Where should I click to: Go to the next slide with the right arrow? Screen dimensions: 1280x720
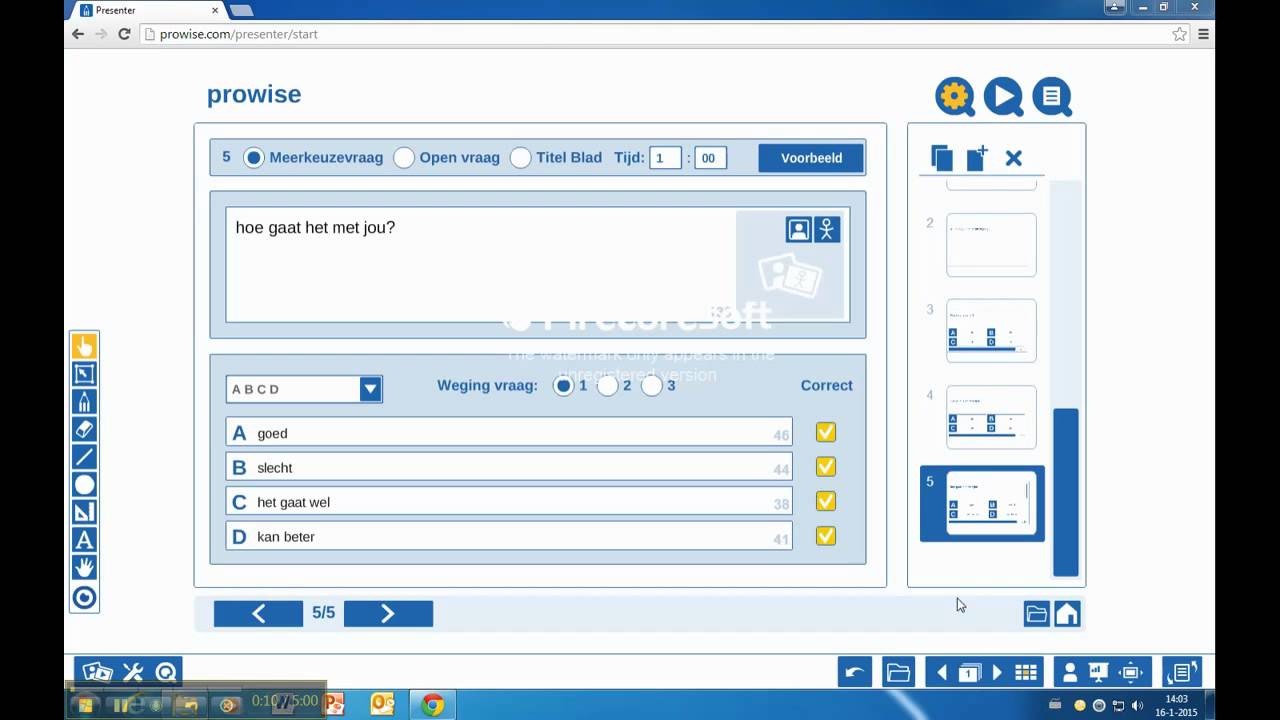pyautogui.click(x=388, y=613)
